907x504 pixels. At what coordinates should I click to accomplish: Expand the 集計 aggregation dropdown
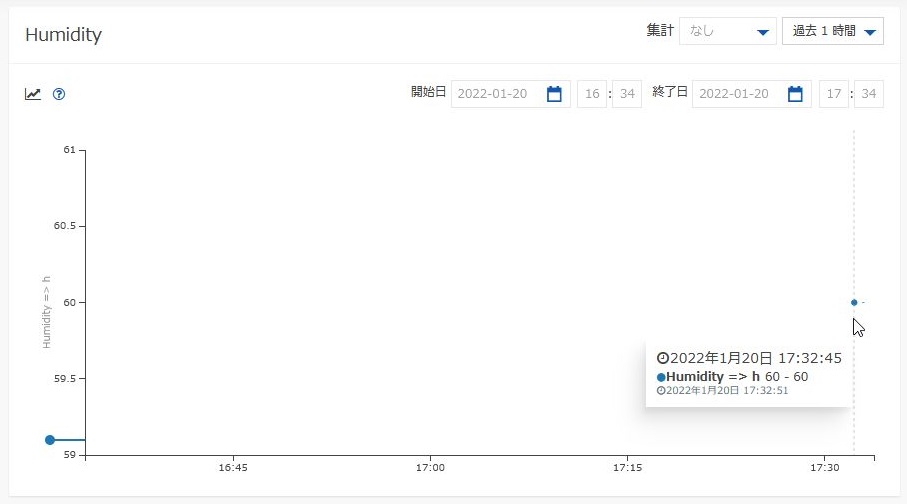[728, 31]
